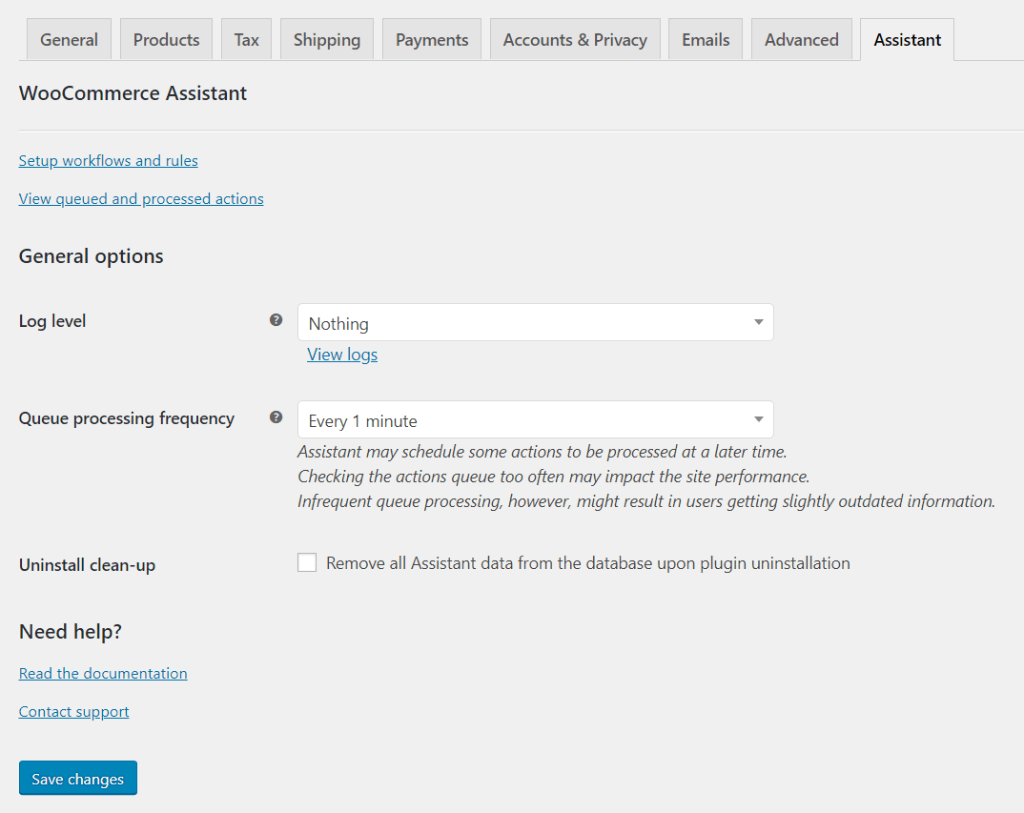
Task: Select the Assistant tab
Action: (907, 40)
